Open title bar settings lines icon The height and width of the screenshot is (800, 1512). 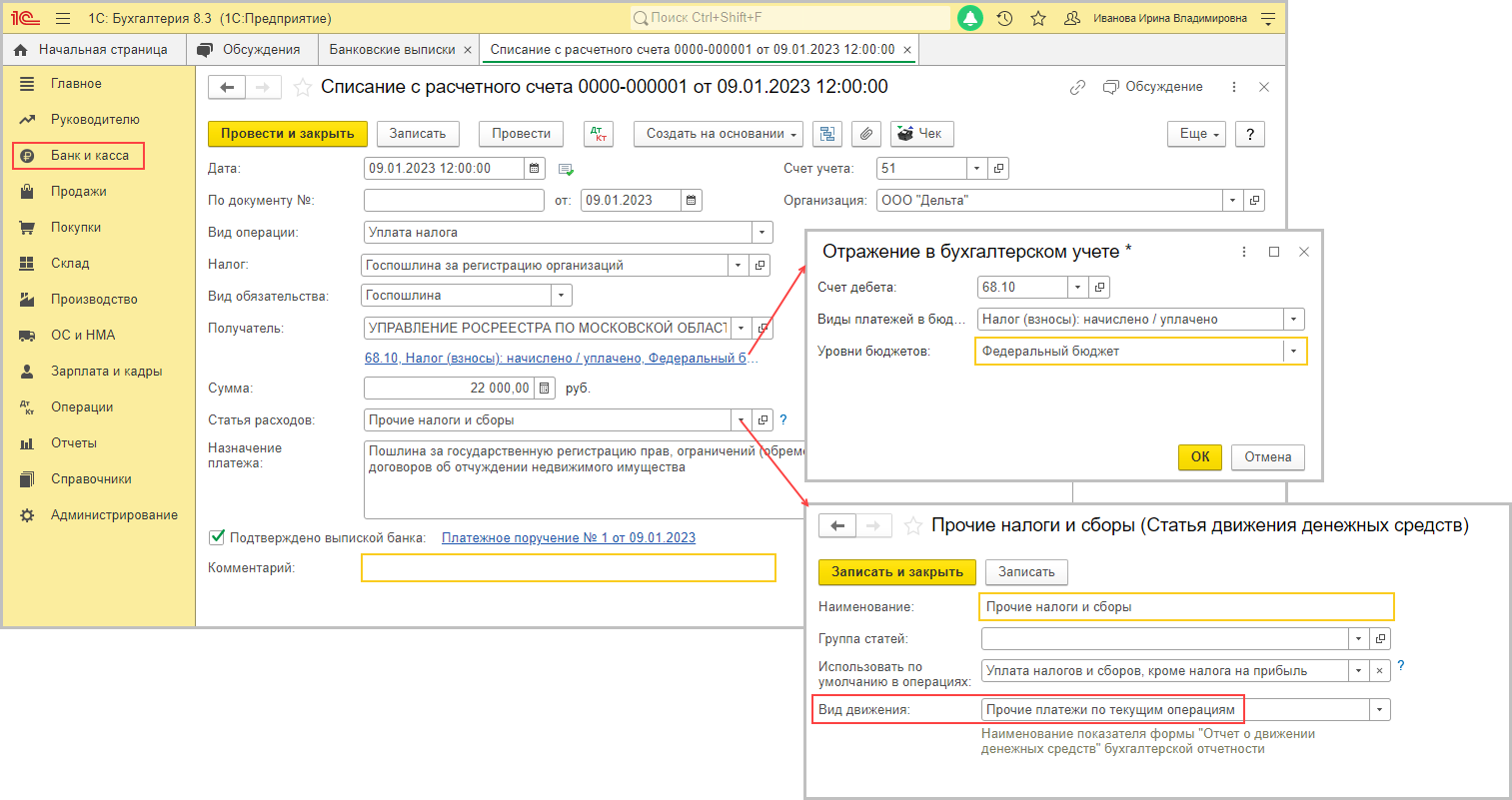(1268, 18)
